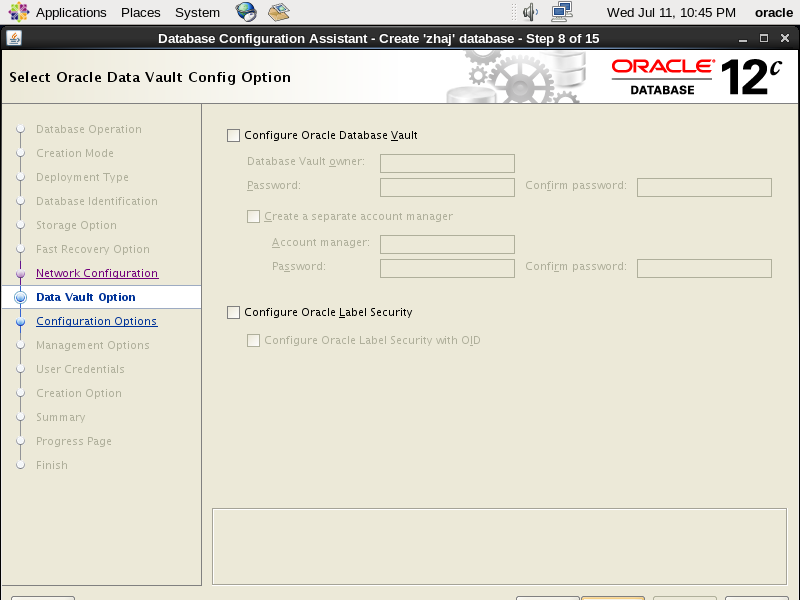Image resolution: width=800 pixels, height=600 pixels.
Task: Click the Database Vault owner field
Action: click(447, 163)
